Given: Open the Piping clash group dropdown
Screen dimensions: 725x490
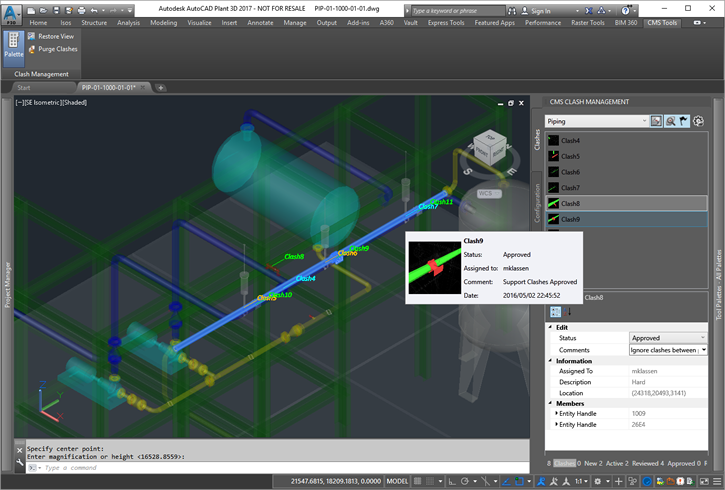Looking at the screenshot, I should tap(597, 121).
